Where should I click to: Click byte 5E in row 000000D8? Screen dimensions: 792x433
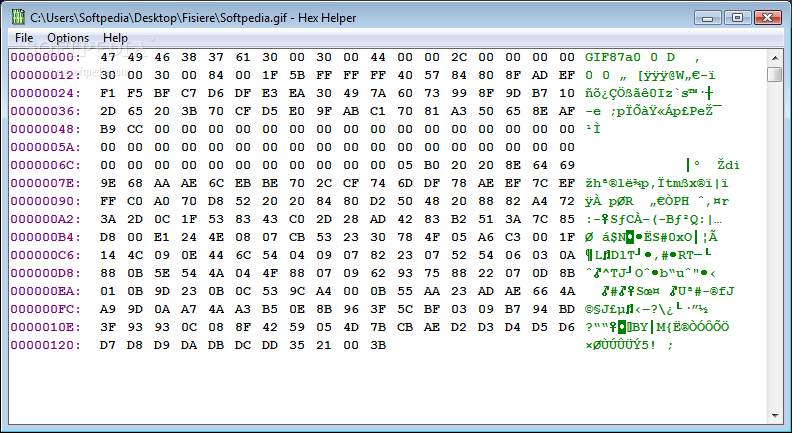point(162,273)
